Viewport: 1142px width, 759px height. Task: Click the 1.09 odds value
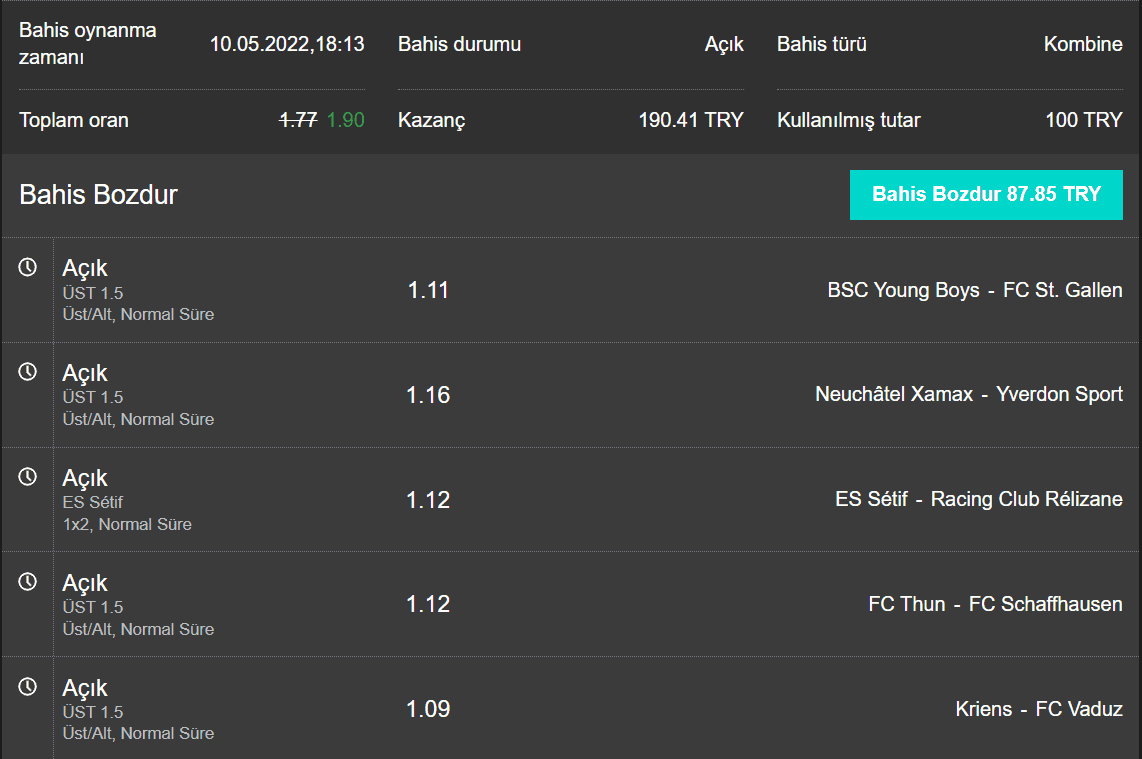click(x=428, y=709)
